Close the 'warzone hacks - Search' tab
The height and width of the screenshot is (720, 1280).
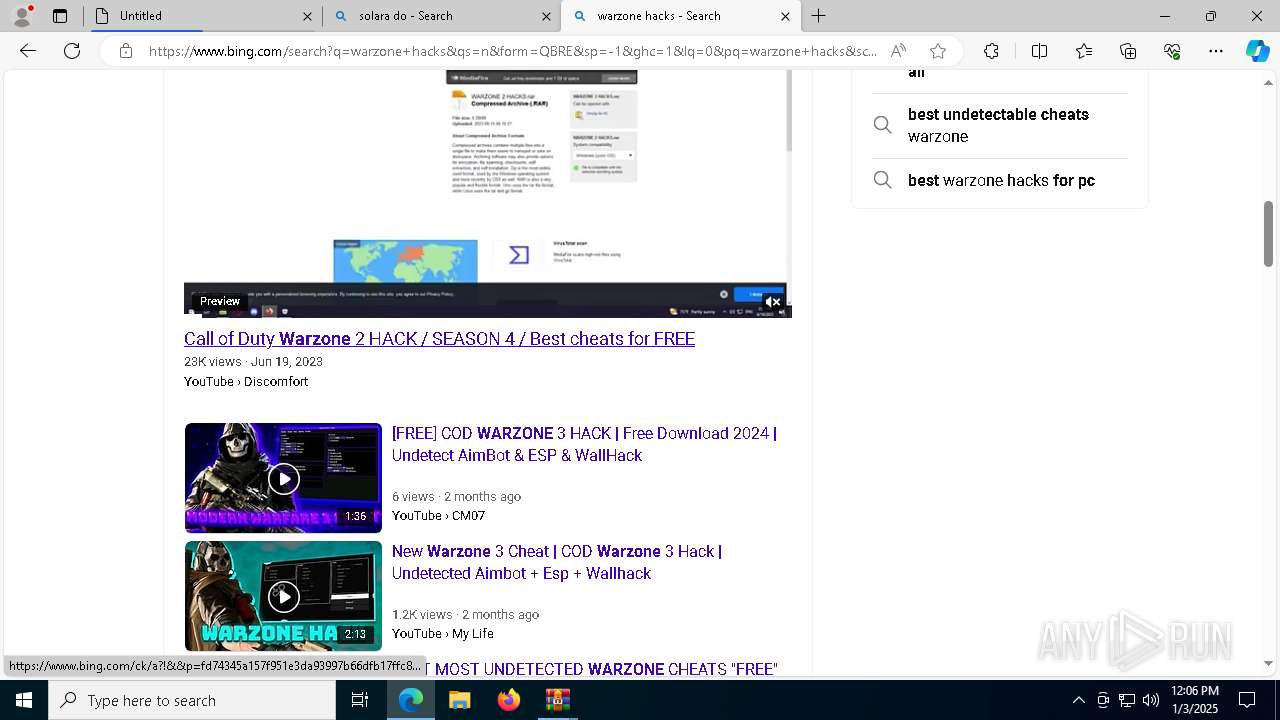[785, 16]
